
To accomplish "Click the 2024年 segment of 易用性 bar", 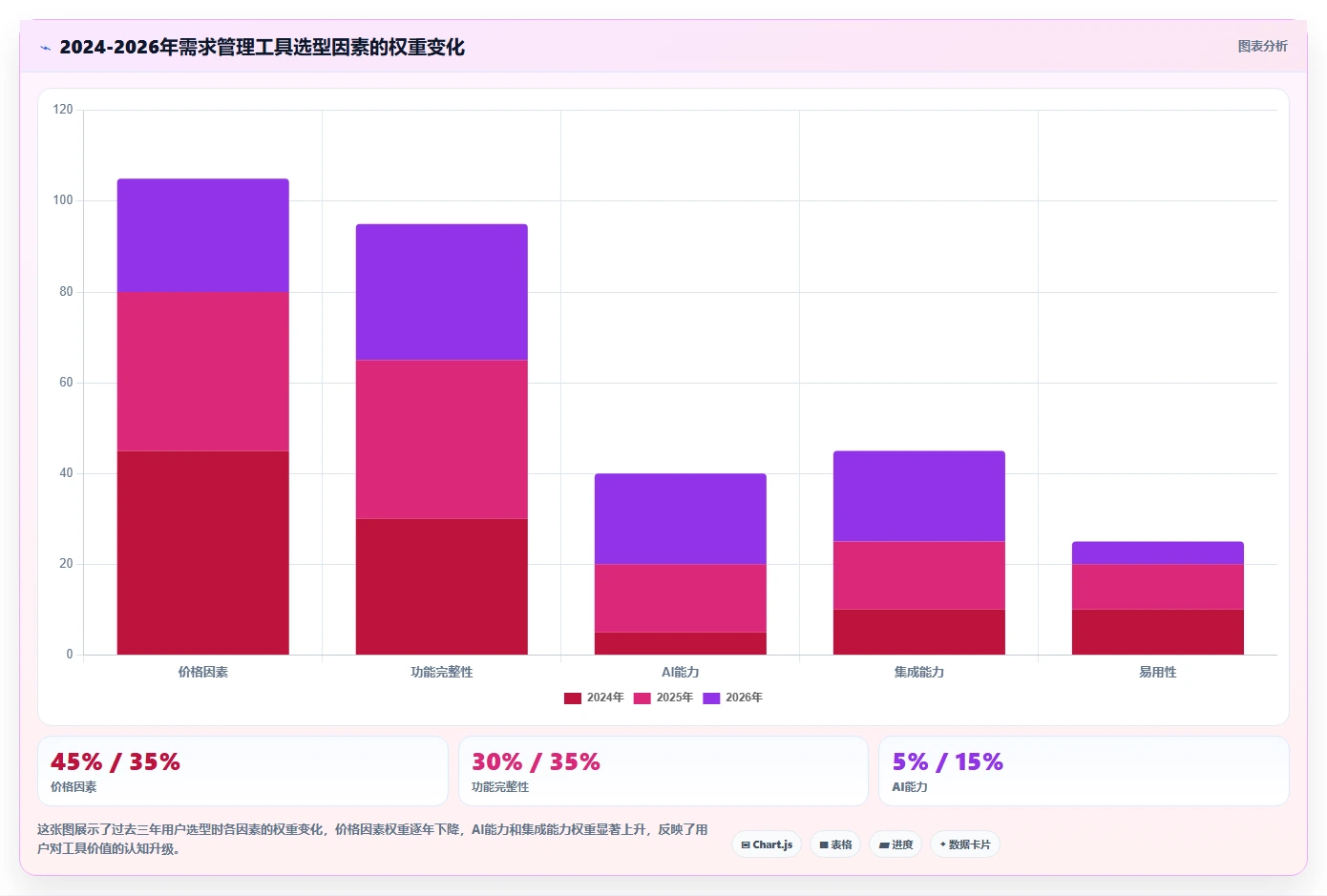I will (1158, 632).
